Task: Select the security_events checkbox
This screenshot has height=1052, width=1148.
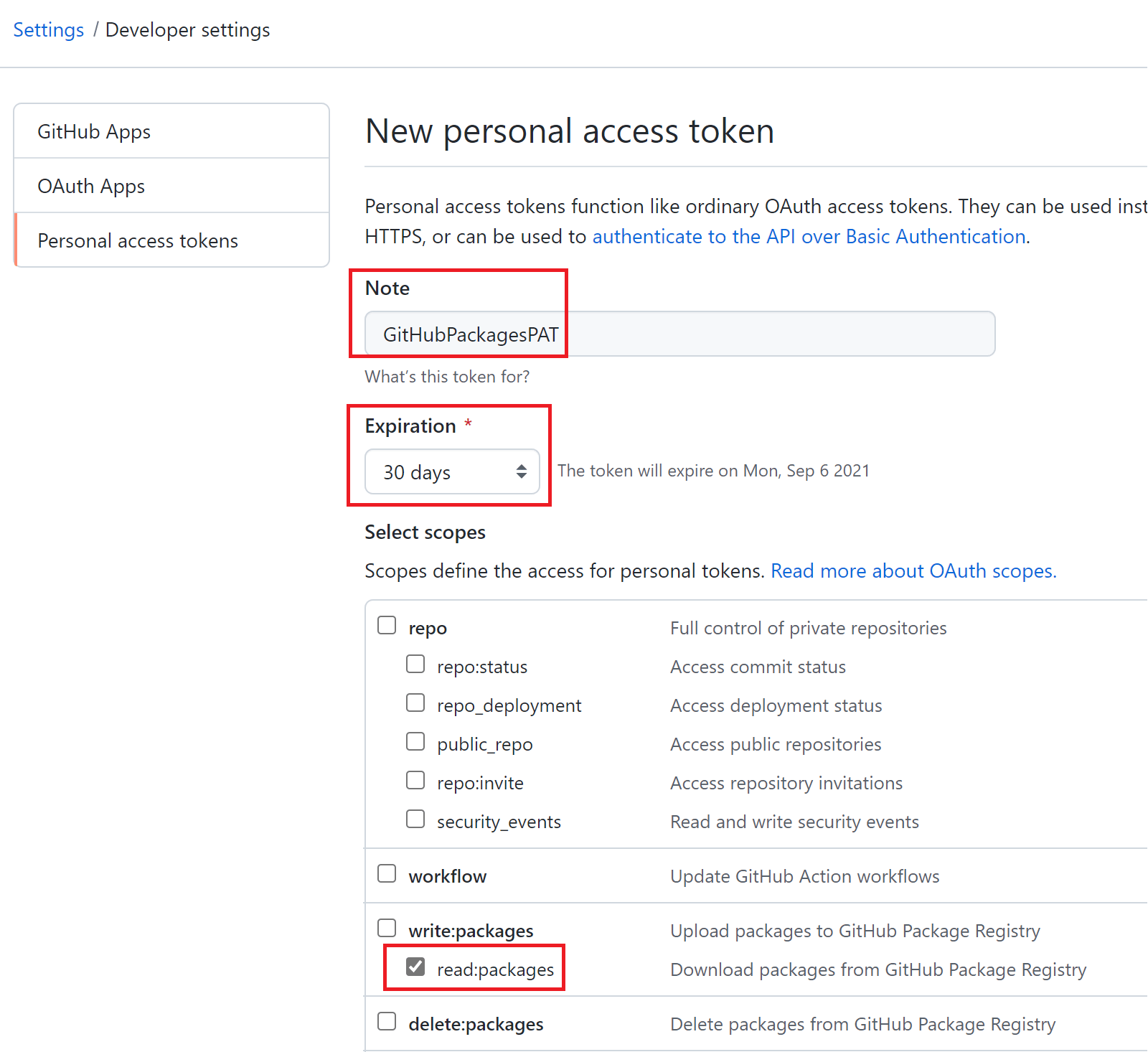Action: coord(415,819)
